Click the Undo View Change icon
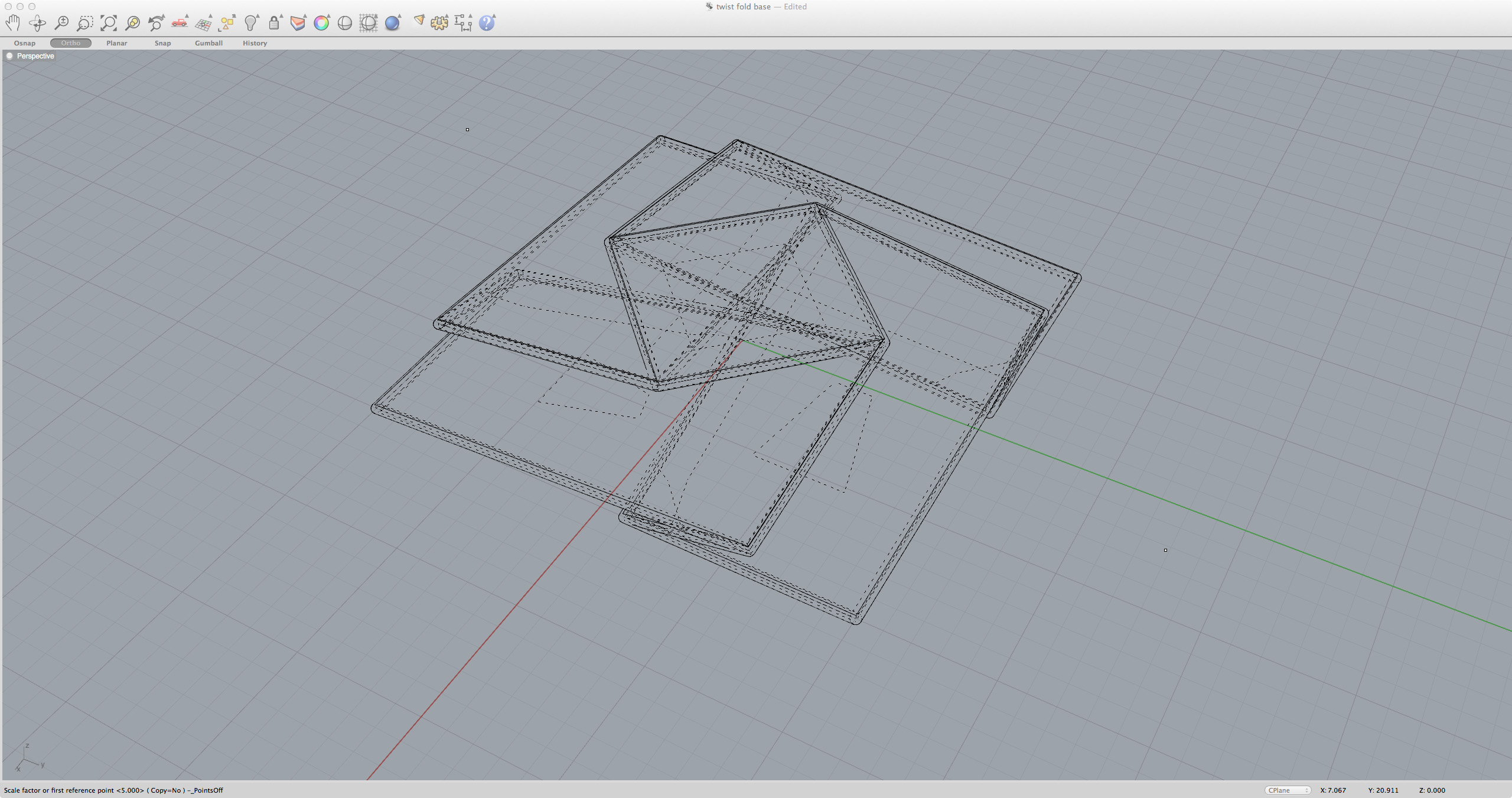 click(x=156, y=23)
